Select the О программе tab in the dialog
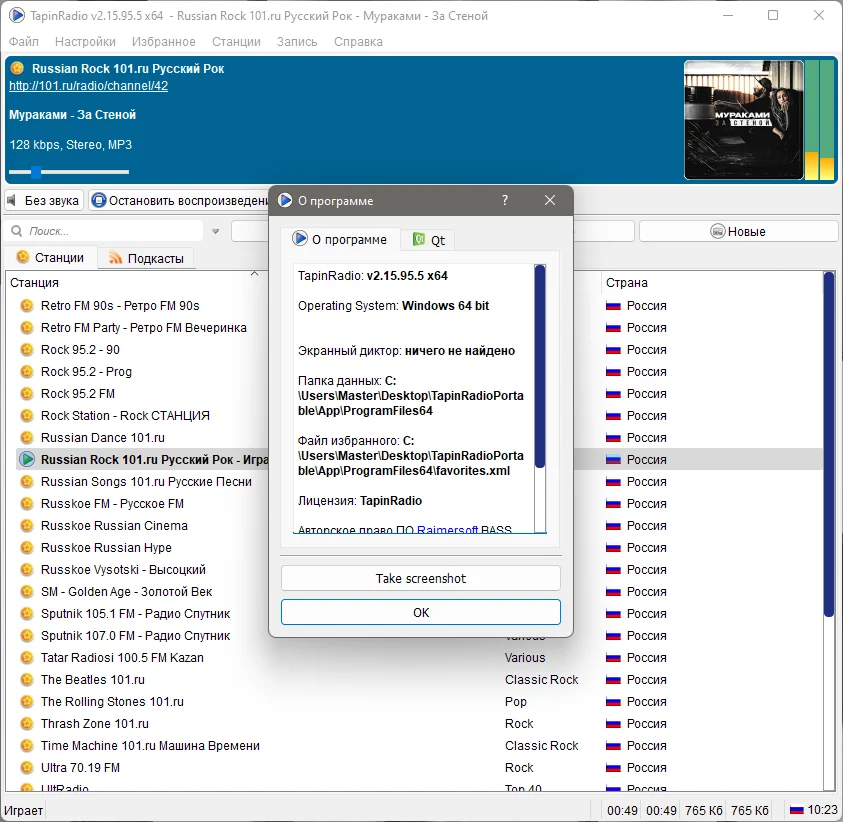Image resolution: width=843 pixels, height=822 pixels. [x=340, y=239]
